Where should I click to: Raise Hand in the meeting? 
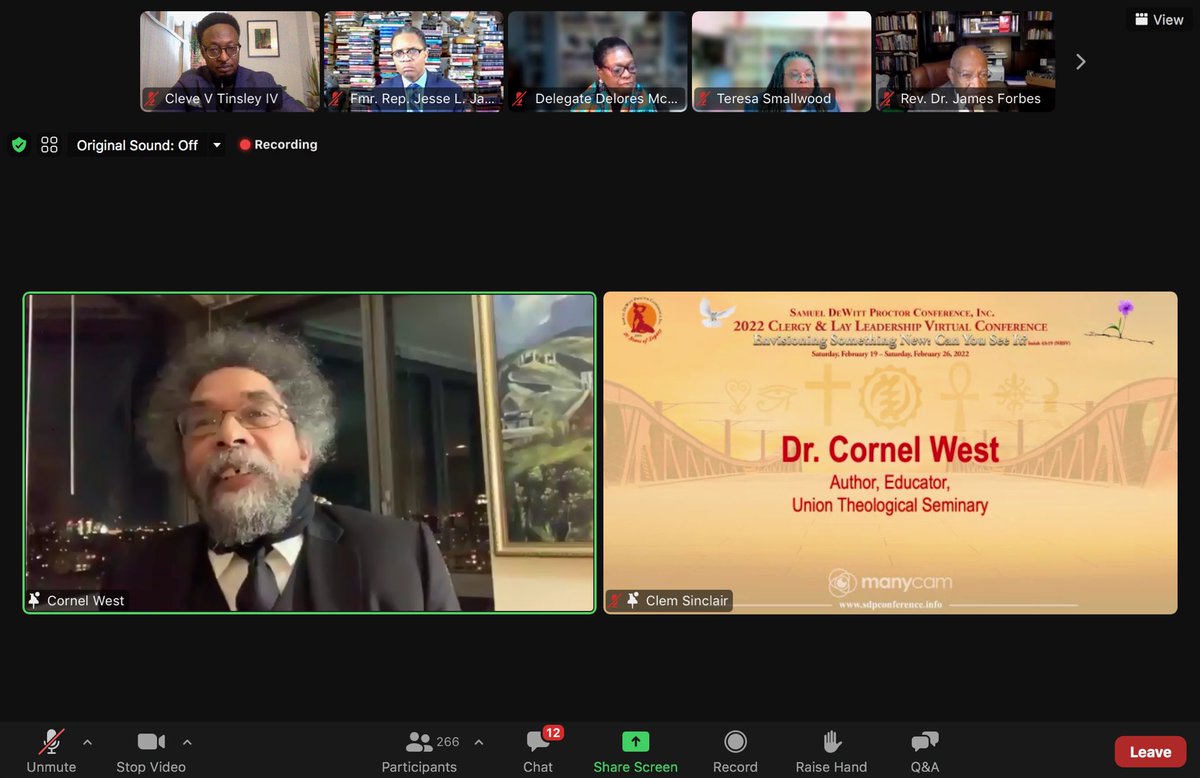tap(831, 752)
